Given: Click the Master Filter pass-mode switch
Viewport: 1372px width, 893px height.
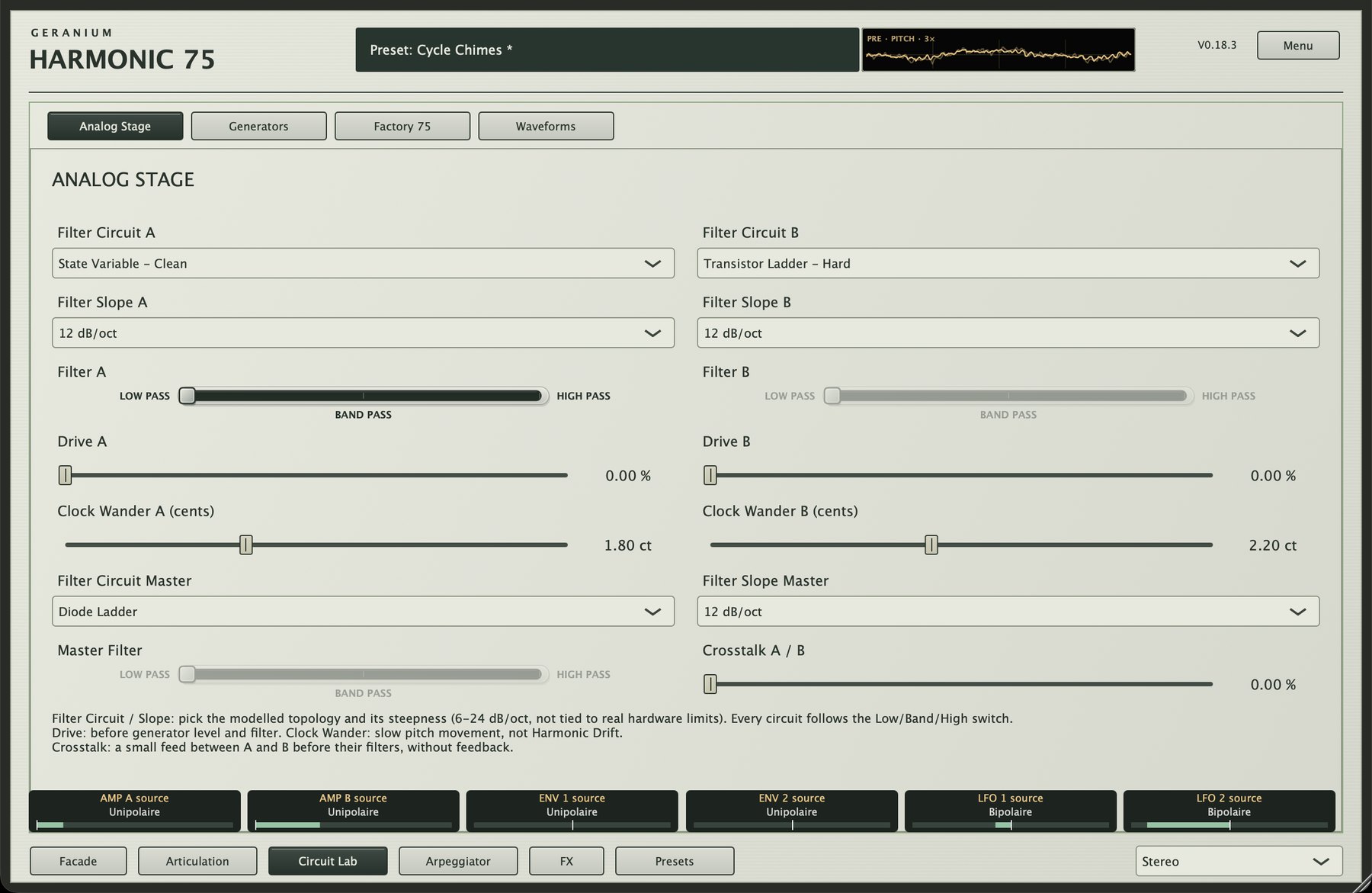Looking at the screenshot, I should pyautogui.click(x=364, y=674).
